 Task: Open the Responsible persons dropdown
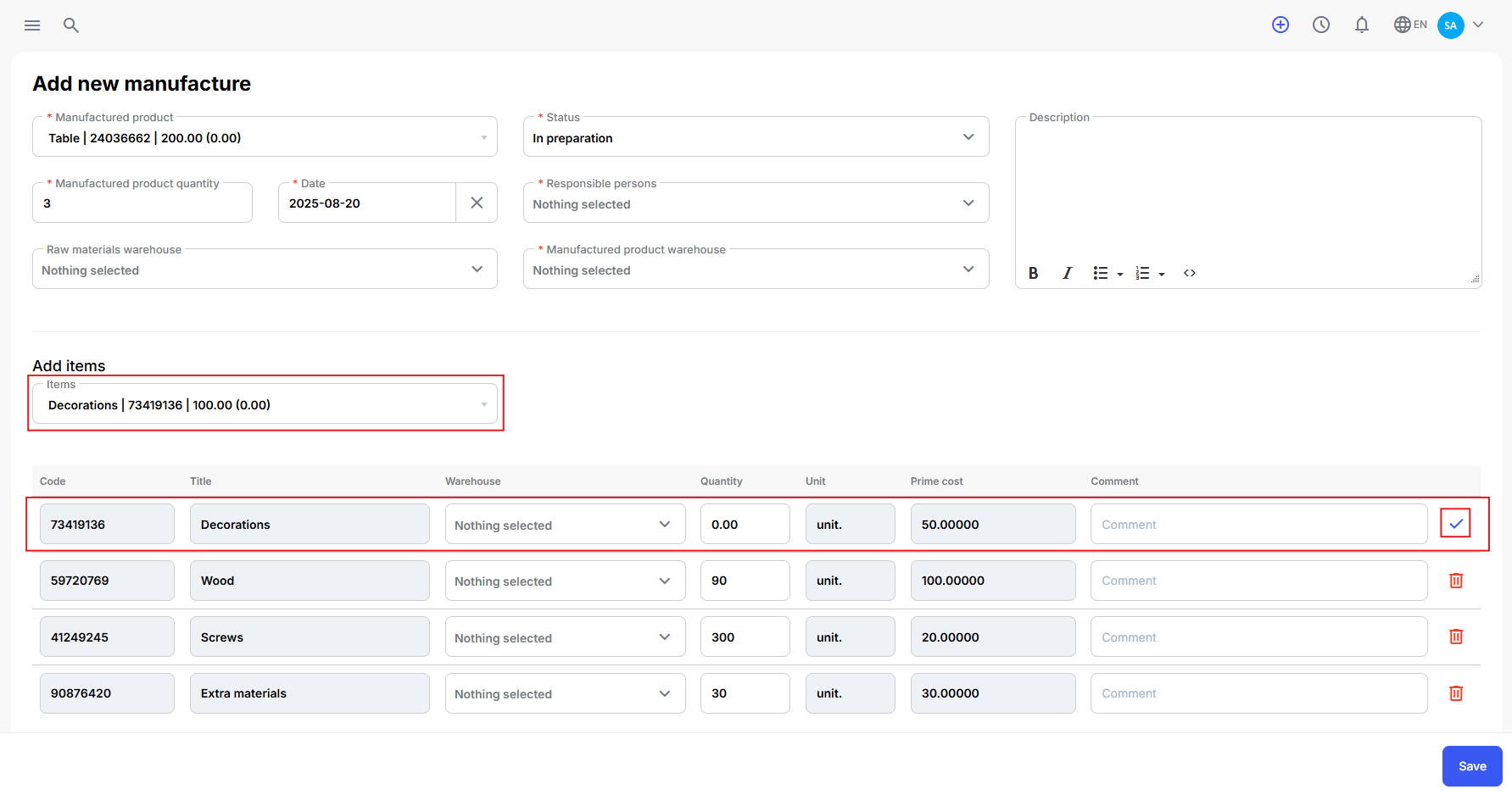[x=756, y=203]
